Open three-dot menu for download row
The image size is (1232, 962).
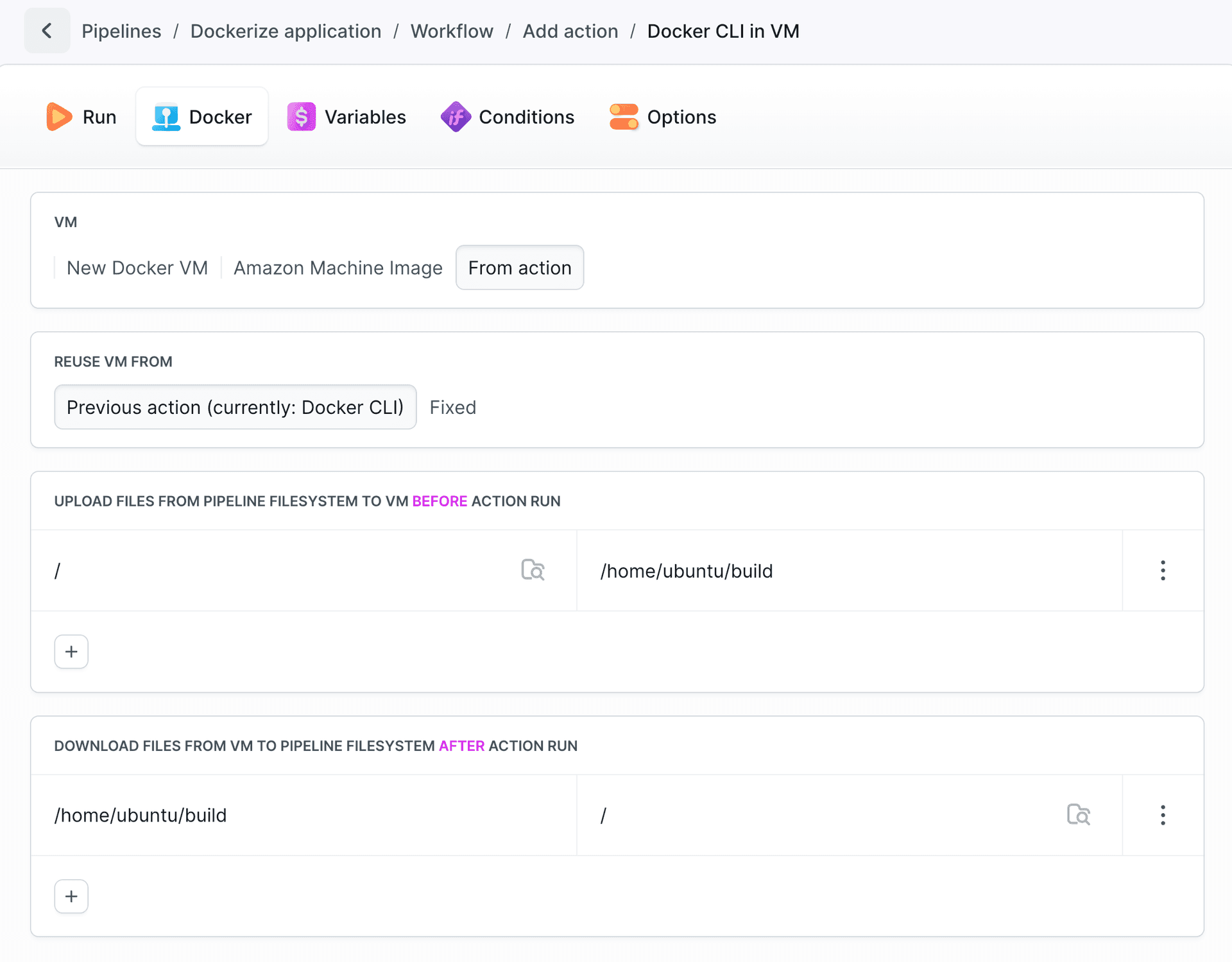tap(1163, 815)
